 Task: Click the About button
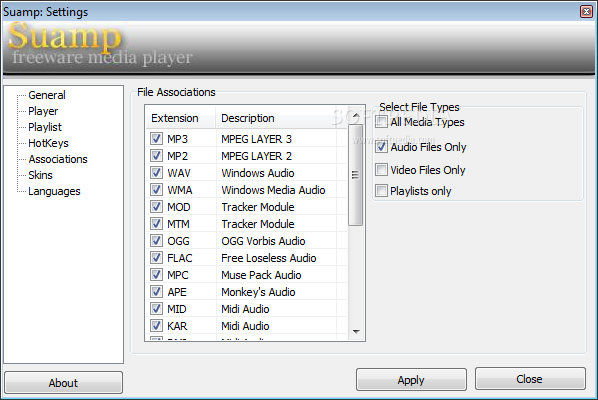63,382
